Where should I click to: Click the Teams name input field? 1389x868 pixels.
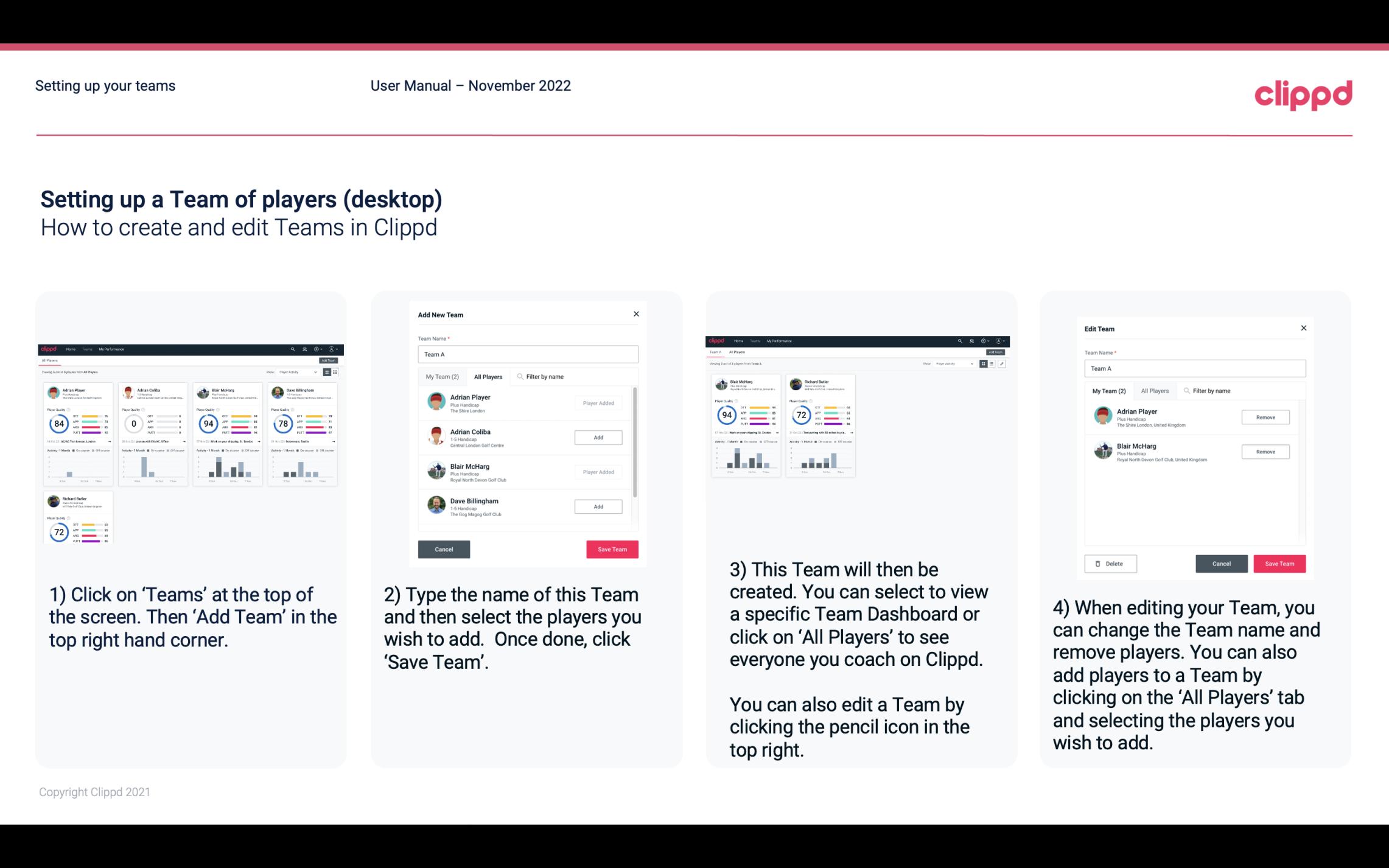click(x=528, y=354)
